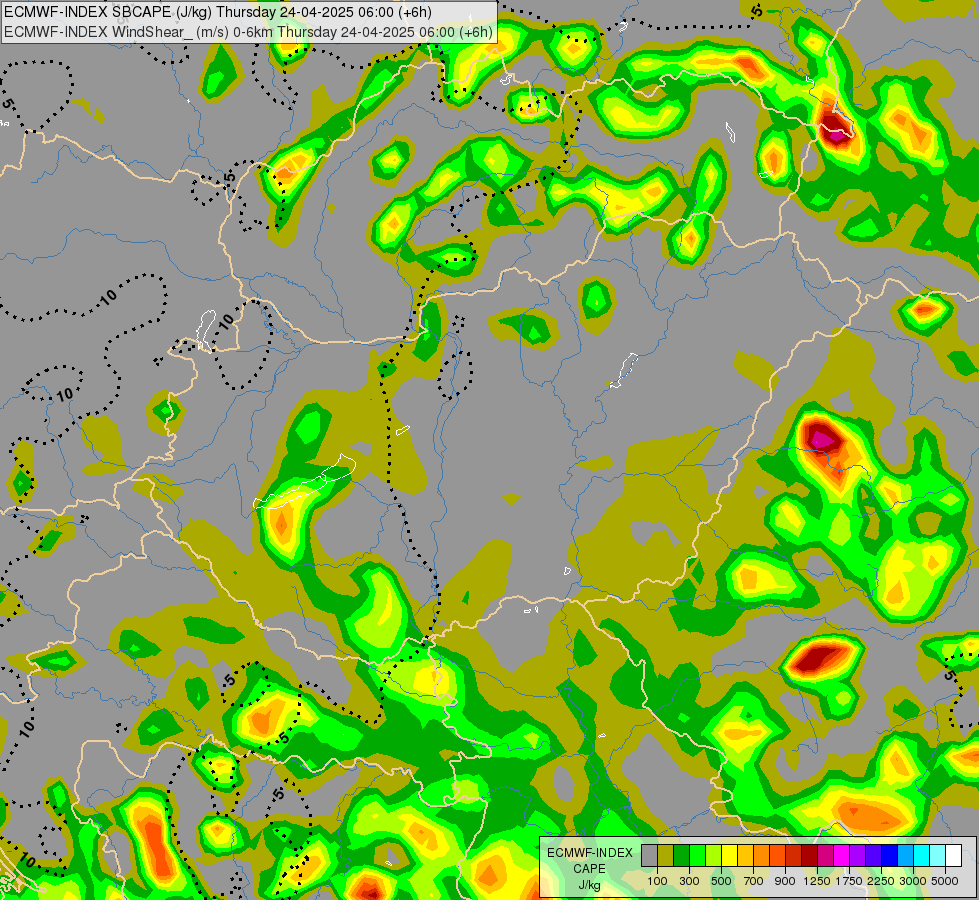Click the olive swatch in the CAPE legend
The height and width of the screenshot is (900, 979).
(x=666, y=855)
